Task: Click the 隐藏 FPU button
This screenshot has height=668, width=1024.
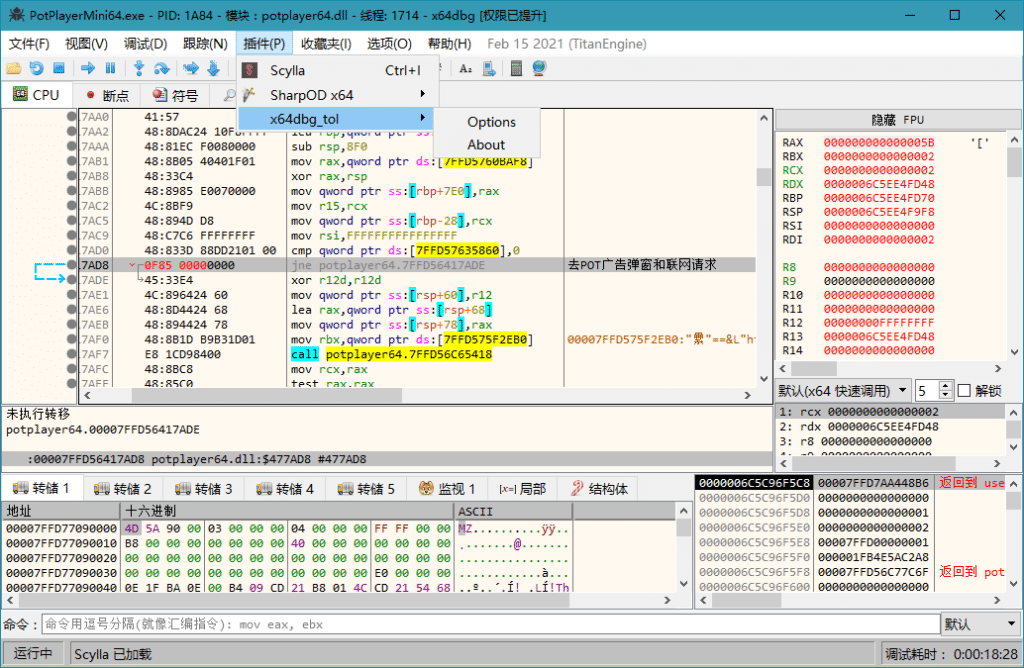Action: pyautogui.click(x=897, y=119)
